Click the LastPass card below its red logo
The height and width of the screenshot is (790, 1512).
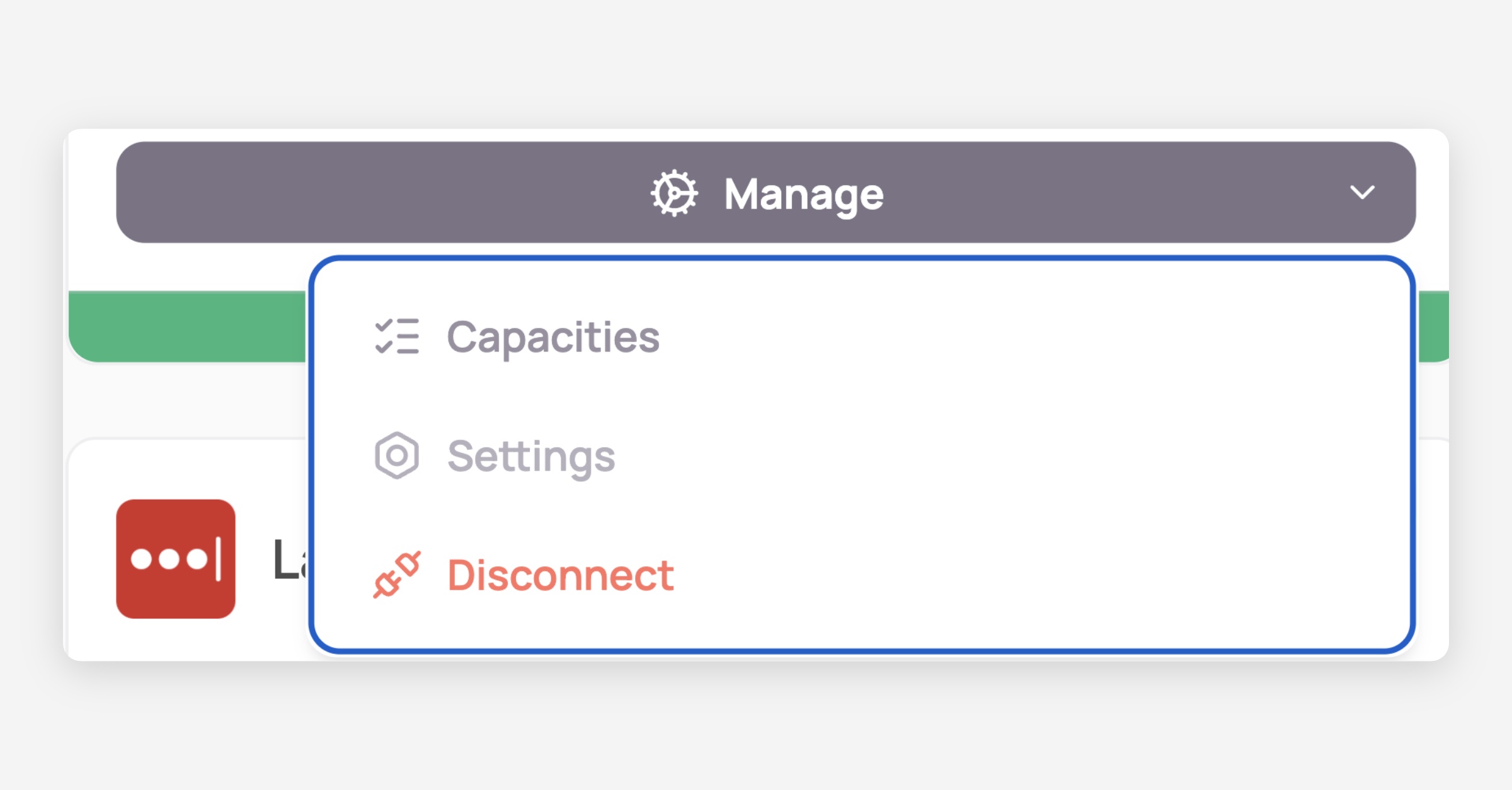pos(176,639)
